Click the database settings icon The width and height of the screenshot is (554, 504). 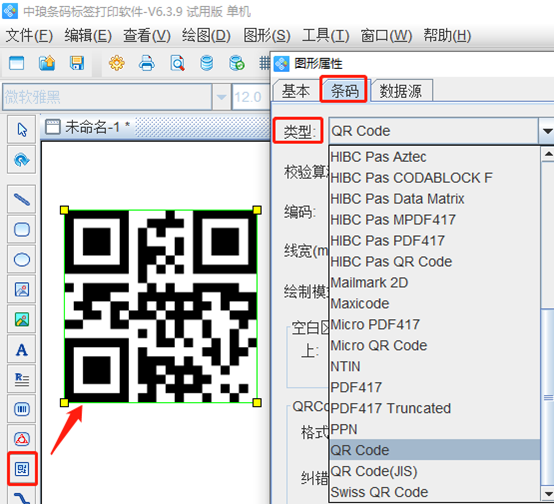tap(207, 64)
